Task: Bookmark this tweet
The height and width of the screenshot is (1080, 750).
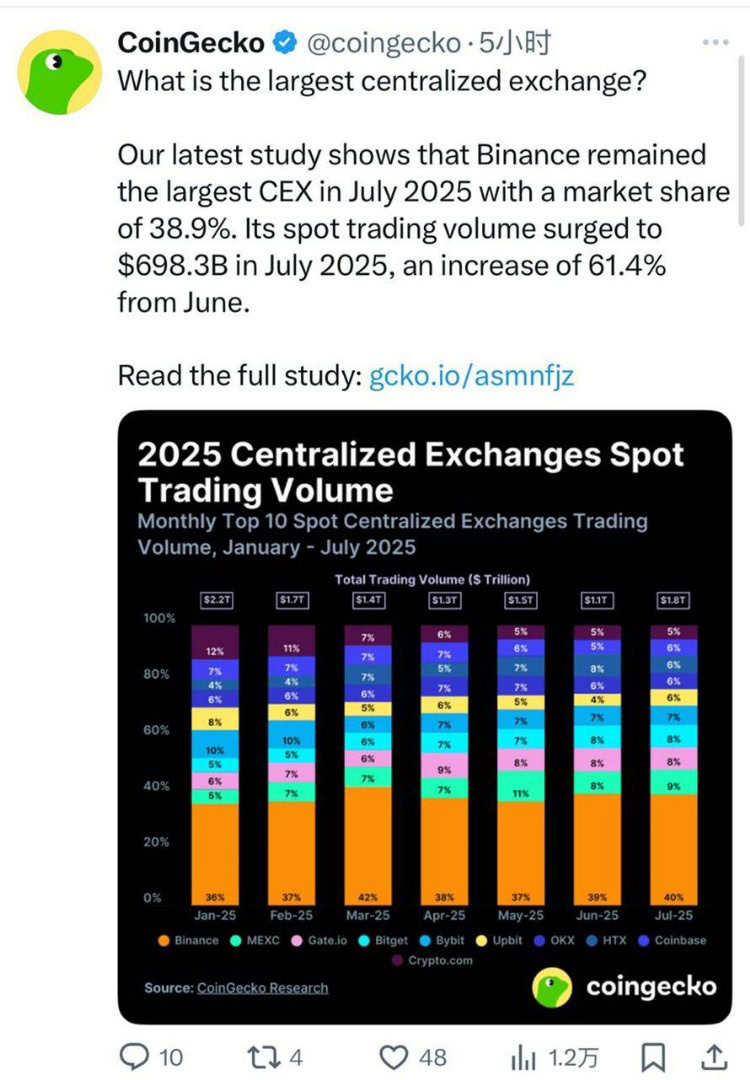Action: [653, 1054]
